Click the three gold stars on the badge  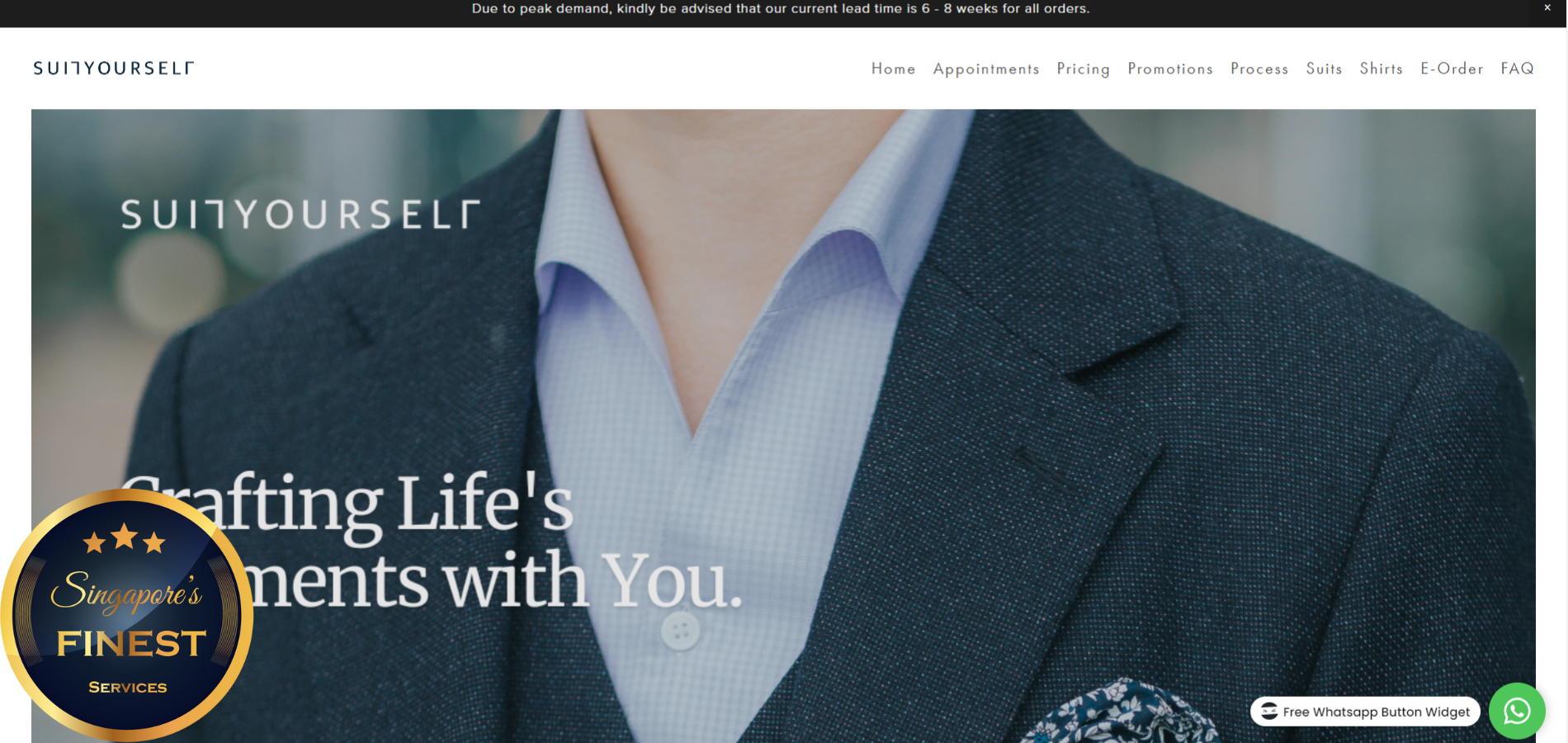(125, 538)
